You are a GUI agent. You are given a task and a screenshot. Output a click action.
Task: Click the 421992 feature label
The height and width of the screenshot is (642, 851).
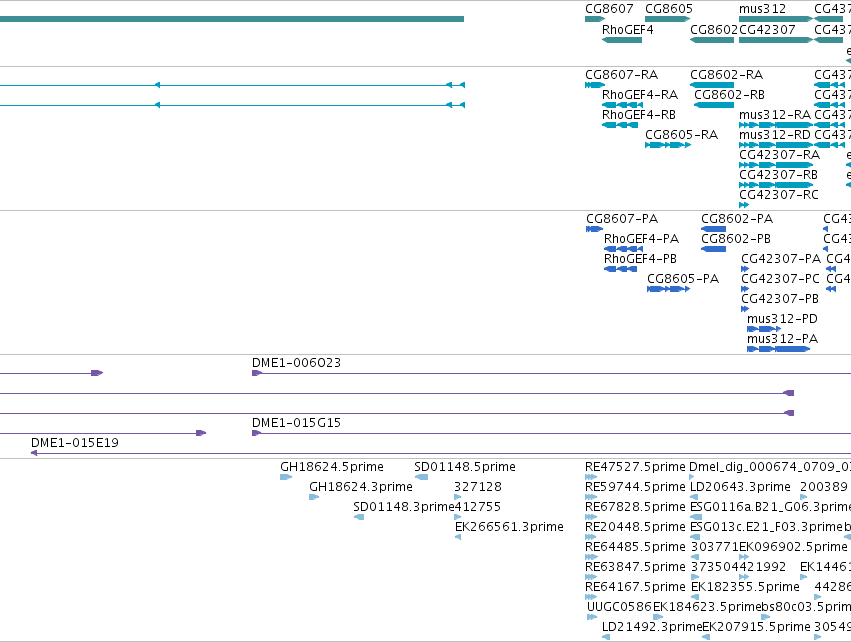(x=763, y=567)
